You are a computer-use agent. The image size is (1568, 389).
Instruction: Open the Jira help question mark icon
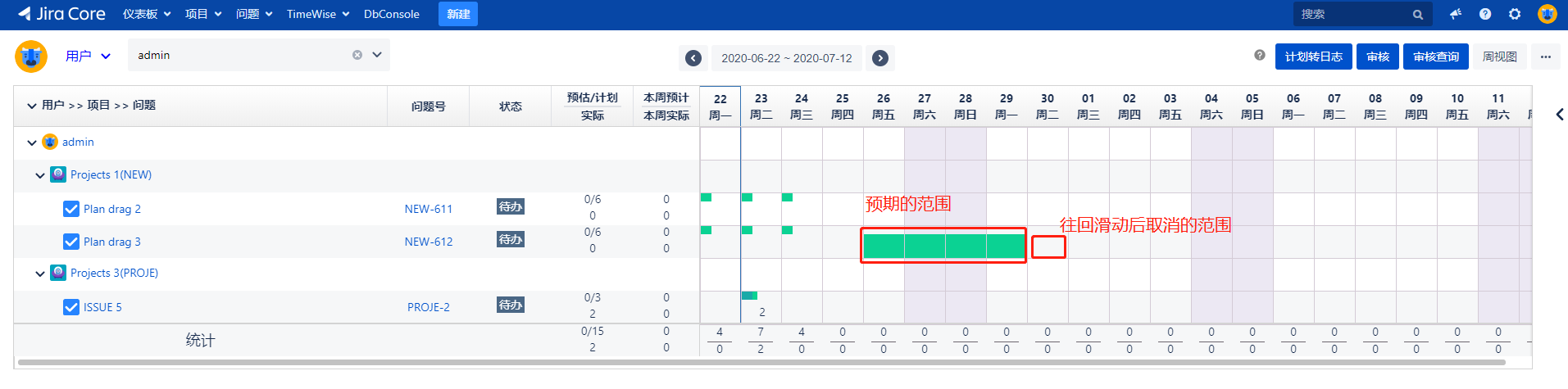point(1485,14)
